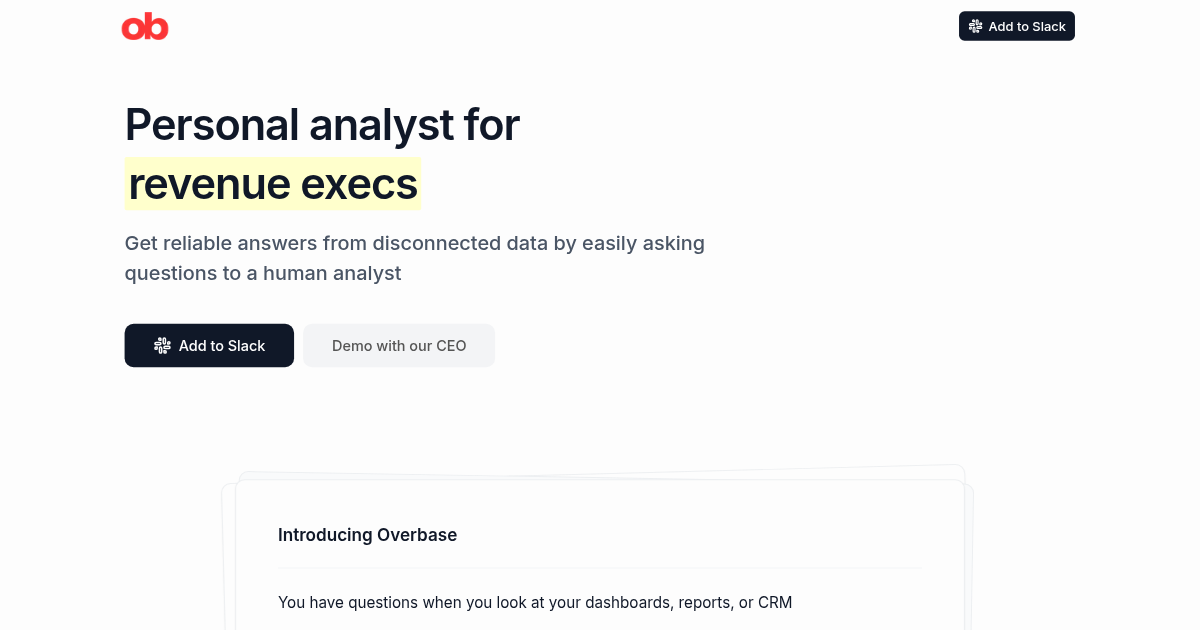Click "Add to Slack" in the top navigation bar
This screenshot has width=1200, height=630.
(1017, 26)
